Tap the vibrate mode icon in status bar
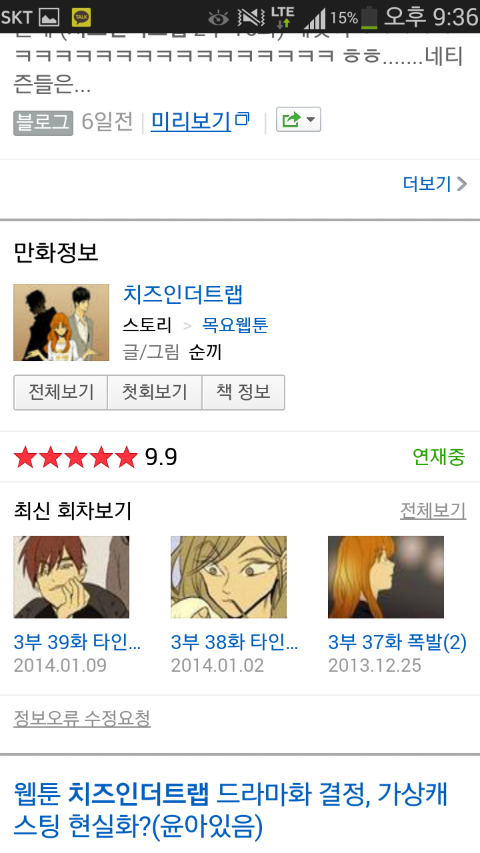 click(251, 18)
